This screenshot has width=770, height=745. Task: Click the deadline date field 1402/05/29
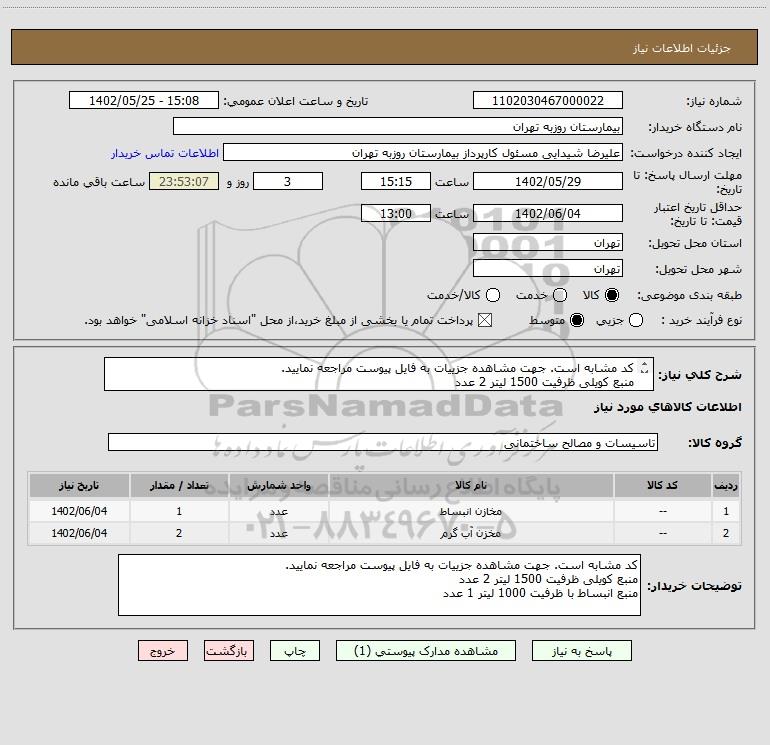click(548, 181)
